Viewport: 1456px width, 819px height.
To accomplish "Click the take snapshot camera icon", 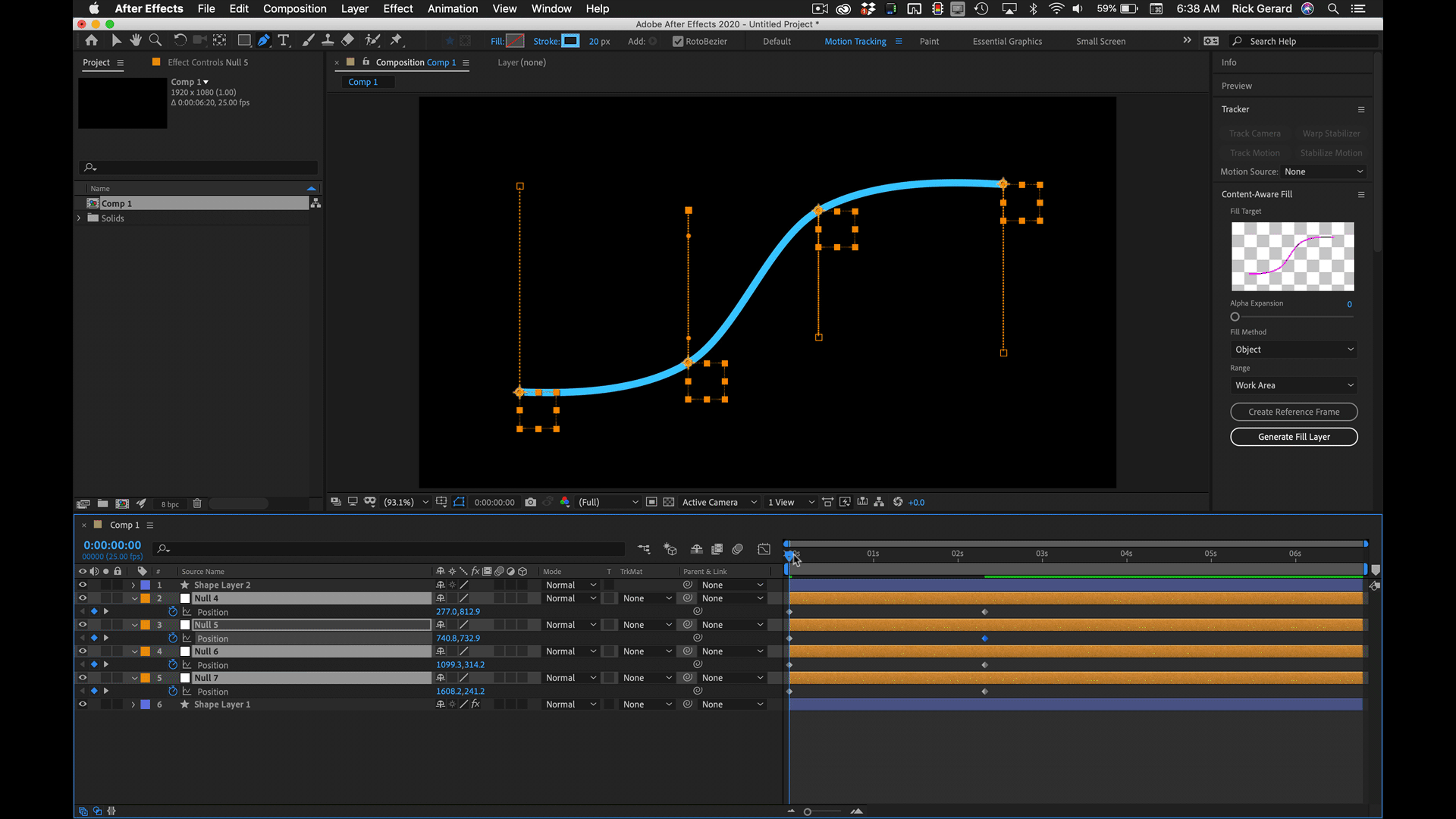I will [x=530, y=502].
